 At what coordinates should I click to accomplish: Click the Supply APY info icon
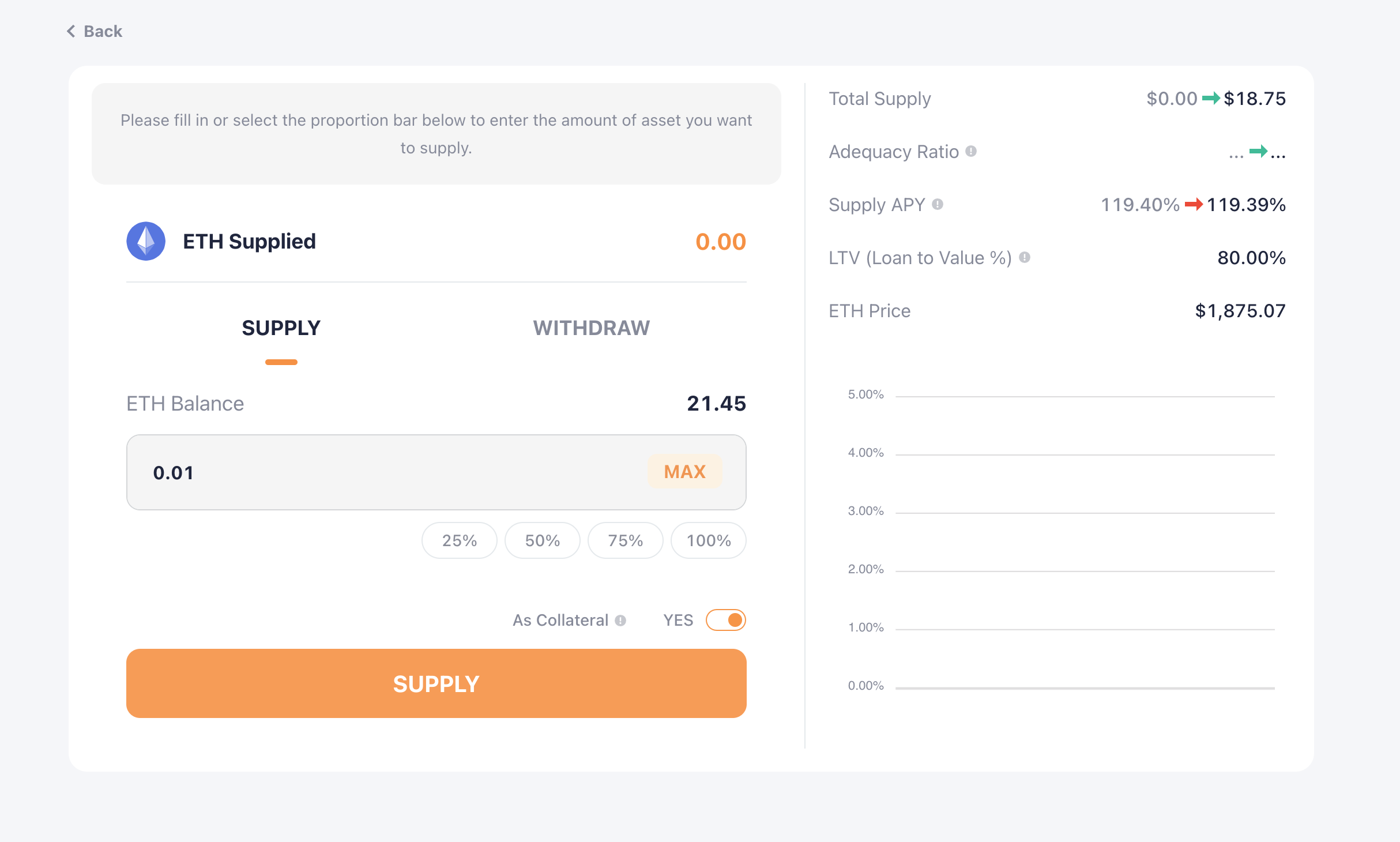(938, 204)
